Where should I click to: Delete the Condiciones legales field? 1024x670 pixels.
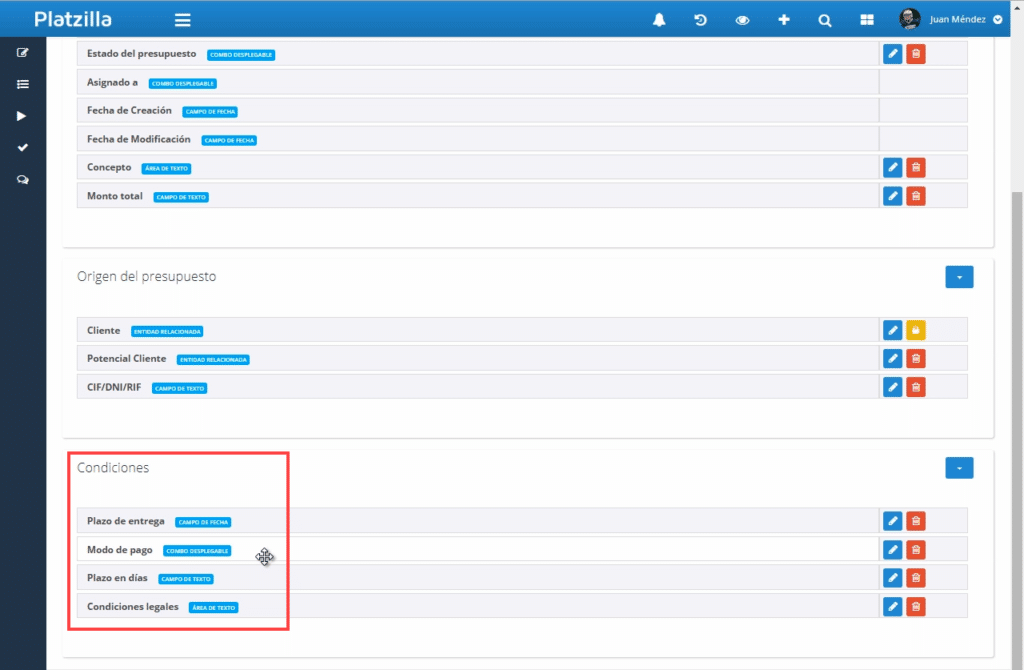(x=916, y=607)
